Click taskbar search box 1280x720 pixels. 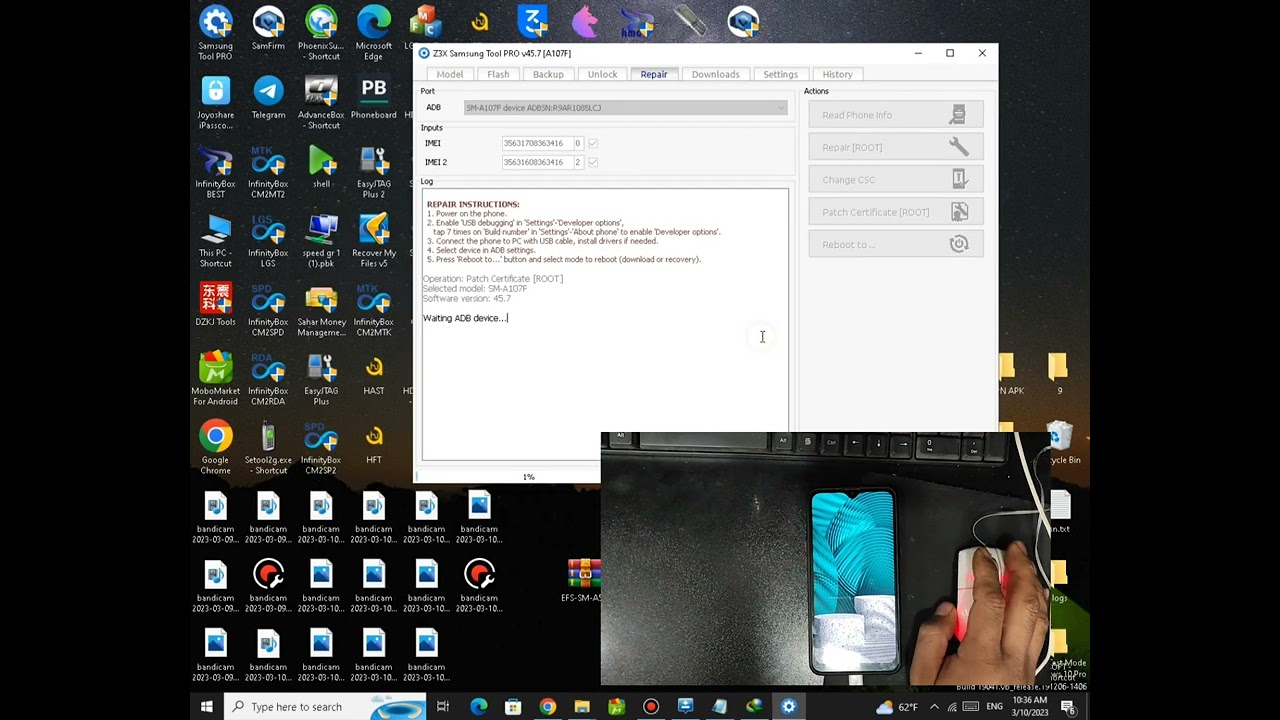325,707
